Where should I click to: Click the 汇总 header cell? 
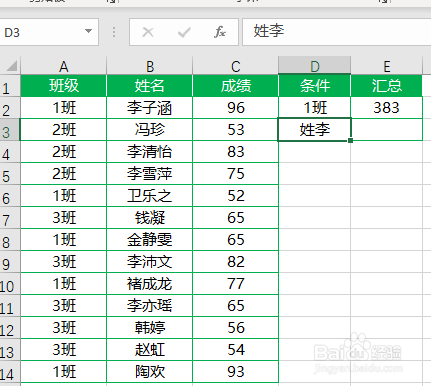click(x=386, y=86)
